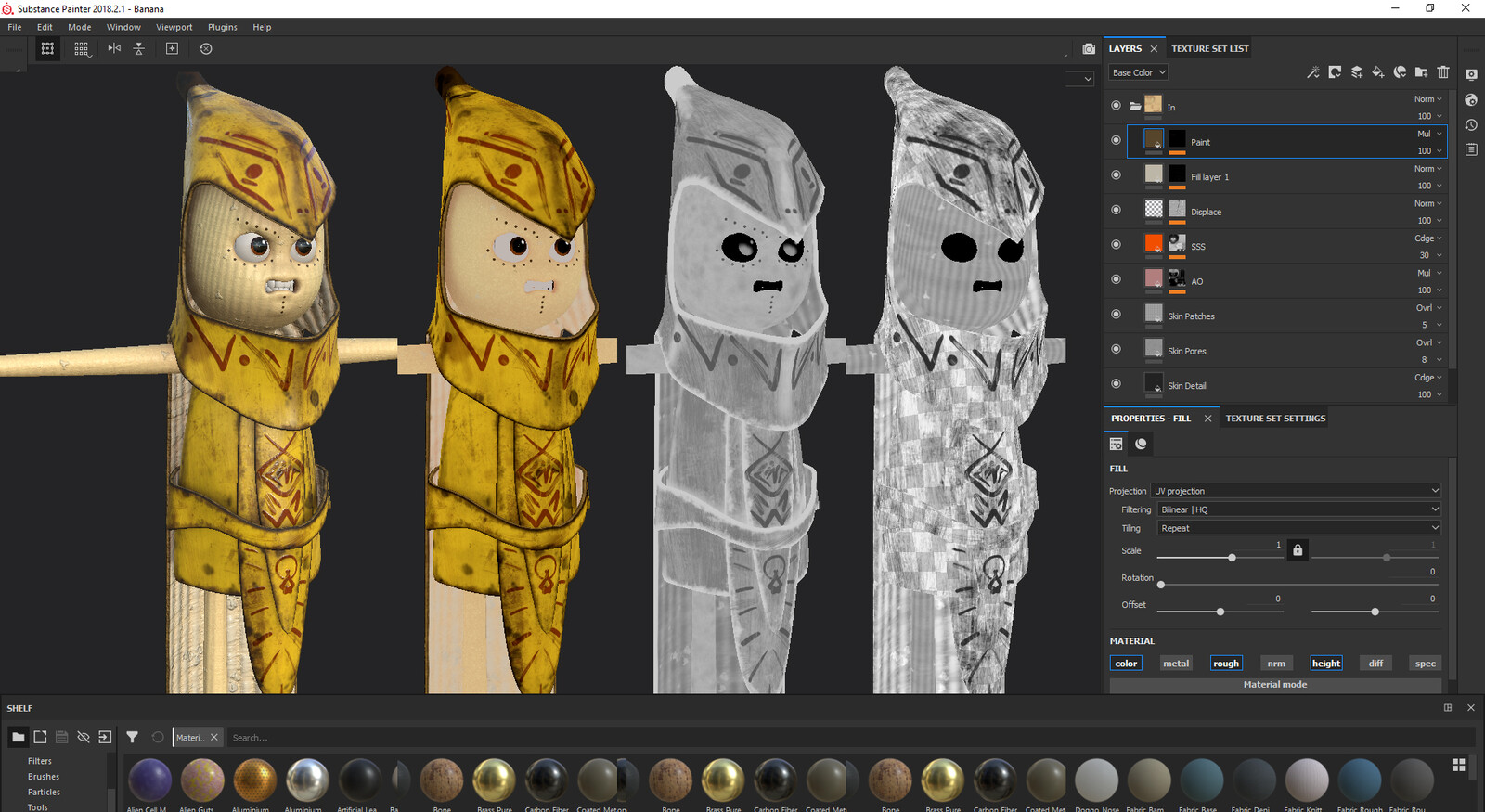This screenshot has width=1485, height=812.
Task: Toggle hidden-folders eye-slash icon in Shelf
Action: tap(84, 737)
